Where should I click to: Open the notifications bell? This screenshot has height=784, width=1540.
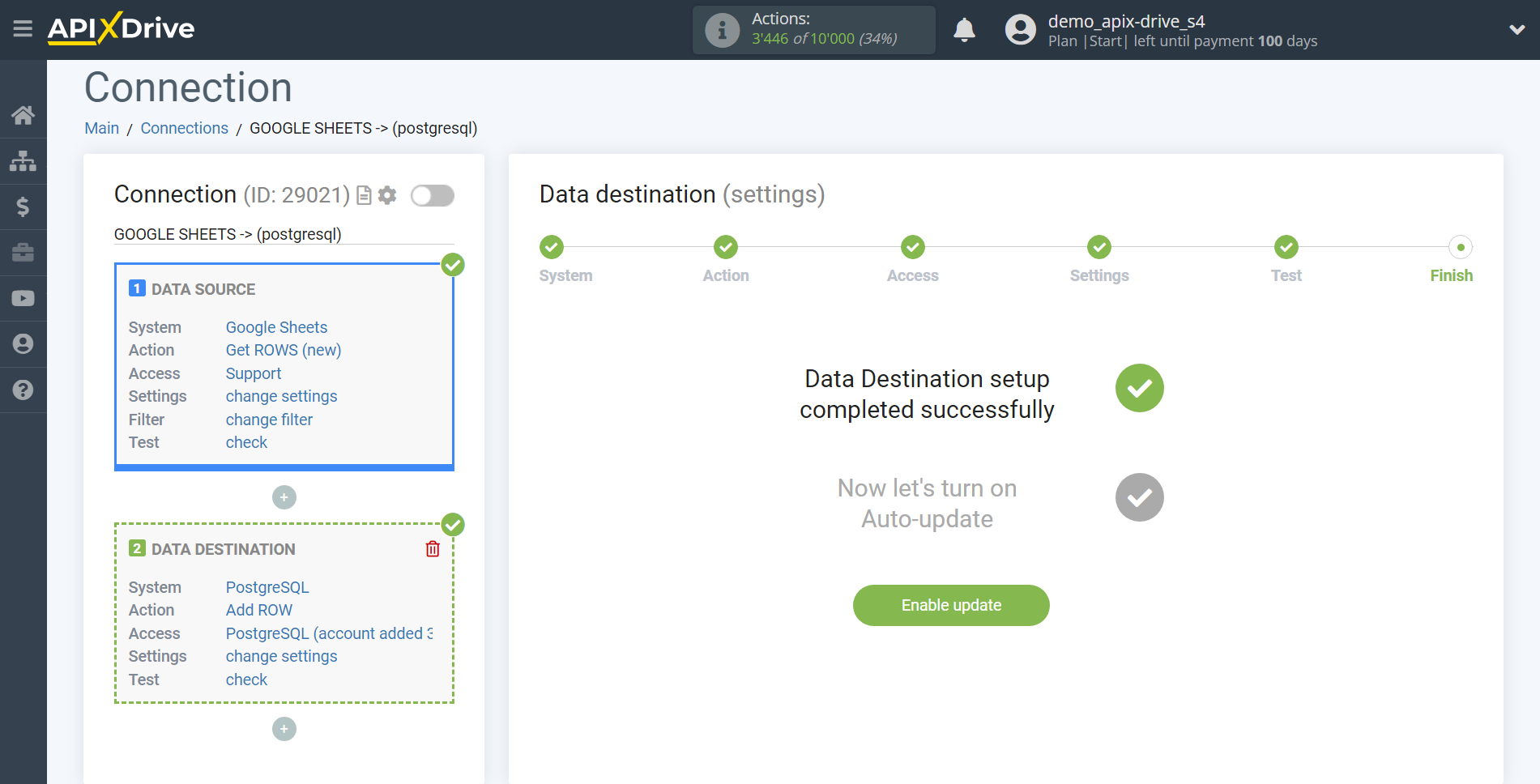(964, 30)
